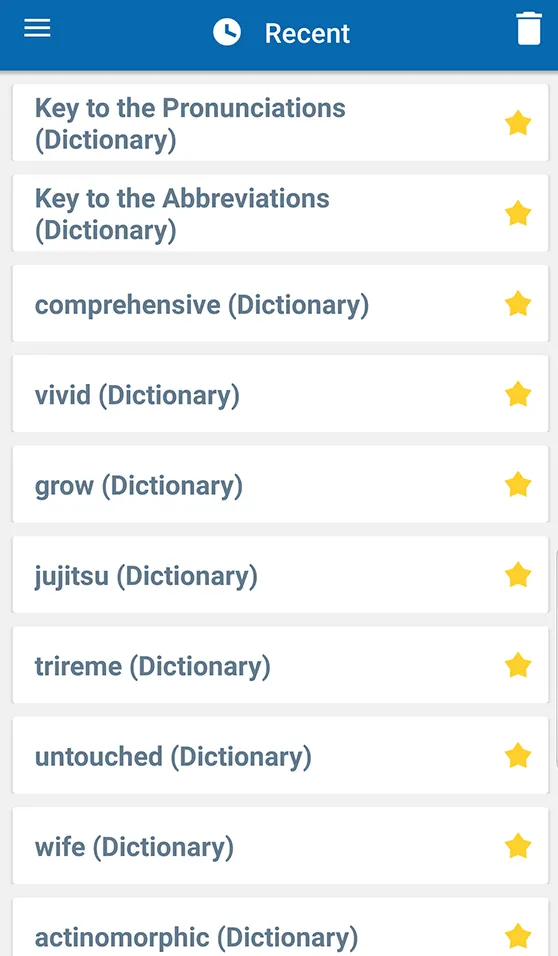This screenshot has width=558, height=956.
Task: Unfavorite Key to the Pronunciations star
Action: coord(518,123)
